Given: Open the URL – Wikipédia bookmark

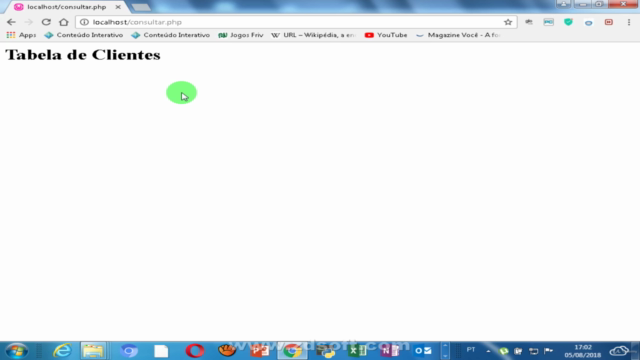Looking at the screenshot, I should pos(313,35).
